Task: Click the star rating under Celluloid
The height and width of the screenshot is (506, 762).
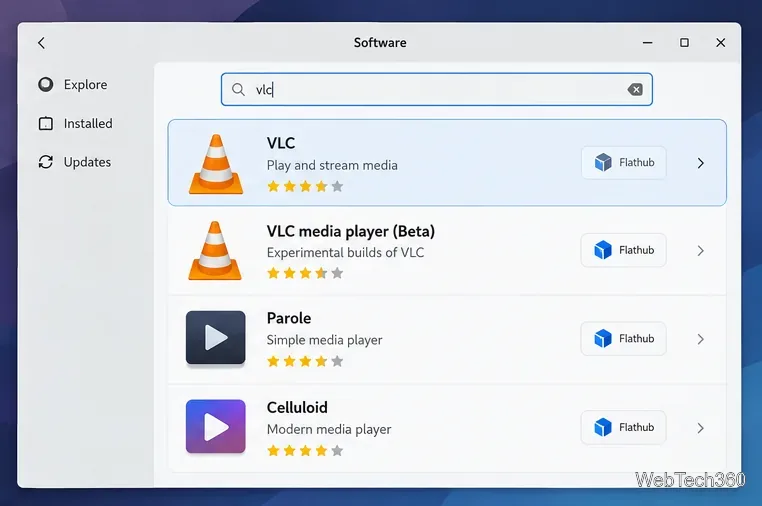Action: click(x=305, y=451)
